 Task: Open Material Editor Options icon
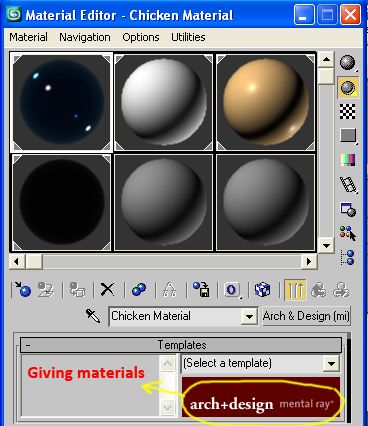pos(348,209)
